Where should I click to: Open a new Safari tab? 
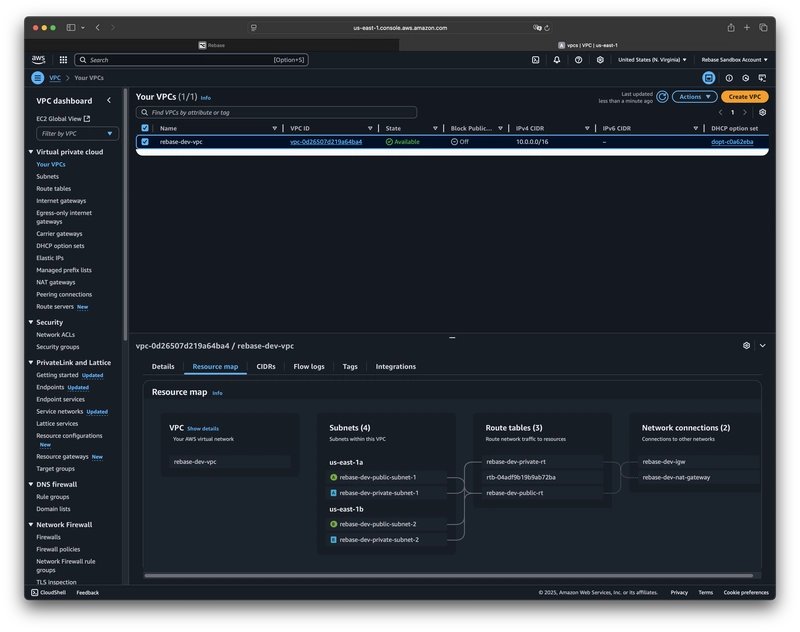pyautogui.click(x=746, y=28)
